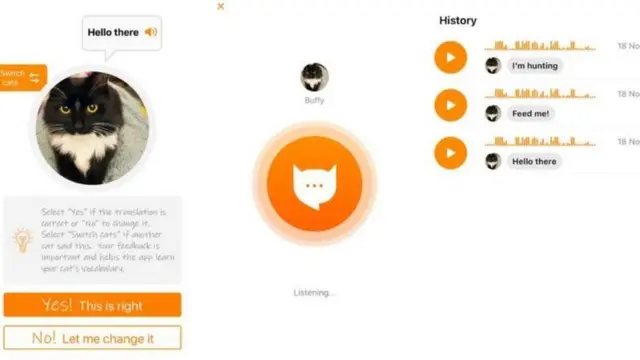640x360 pixels.
Task: Select the Buffy cat avatar above the microphone
Action: (314, 77)
